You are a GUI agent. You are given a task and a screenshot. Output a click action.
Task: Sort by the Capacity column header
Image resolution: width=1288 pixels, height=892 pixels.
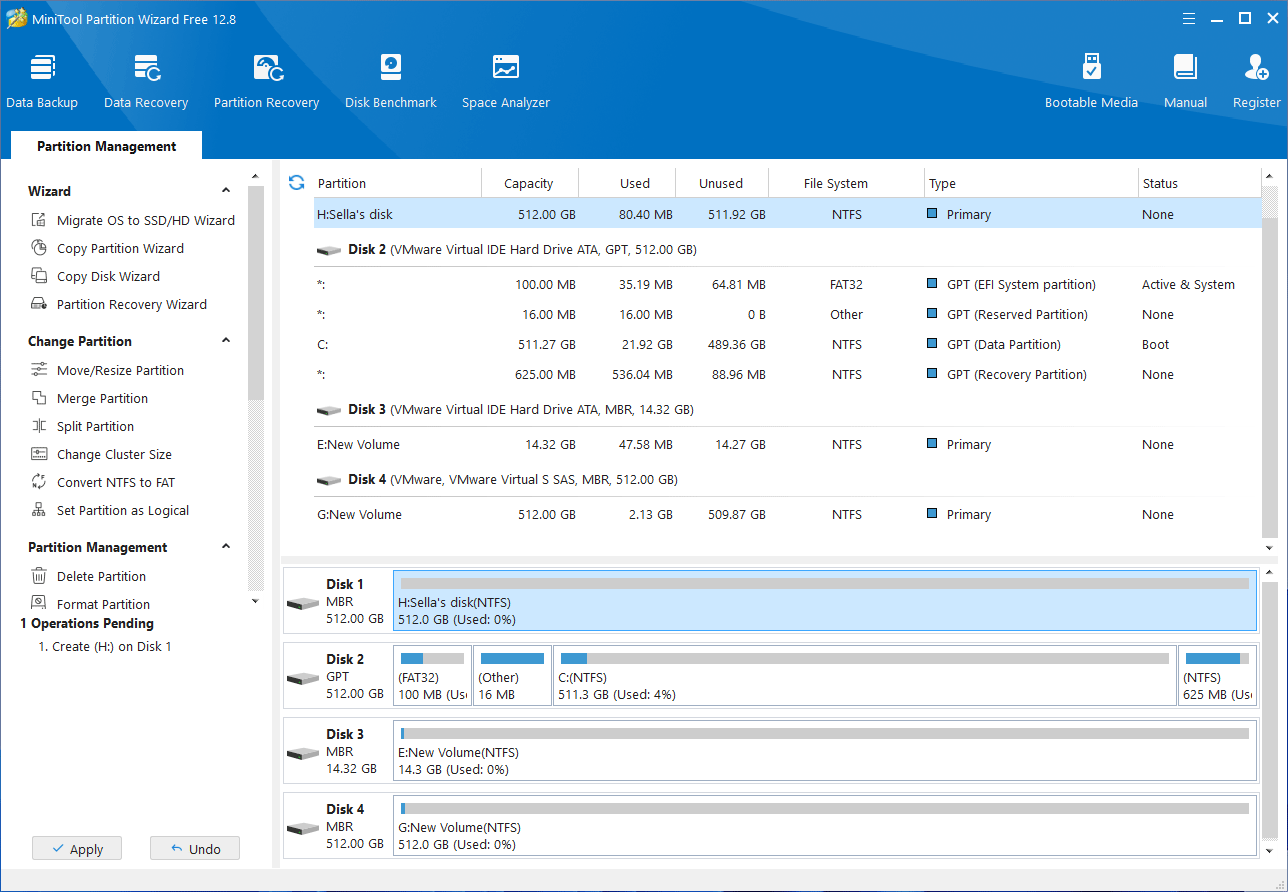click(529, 183)
